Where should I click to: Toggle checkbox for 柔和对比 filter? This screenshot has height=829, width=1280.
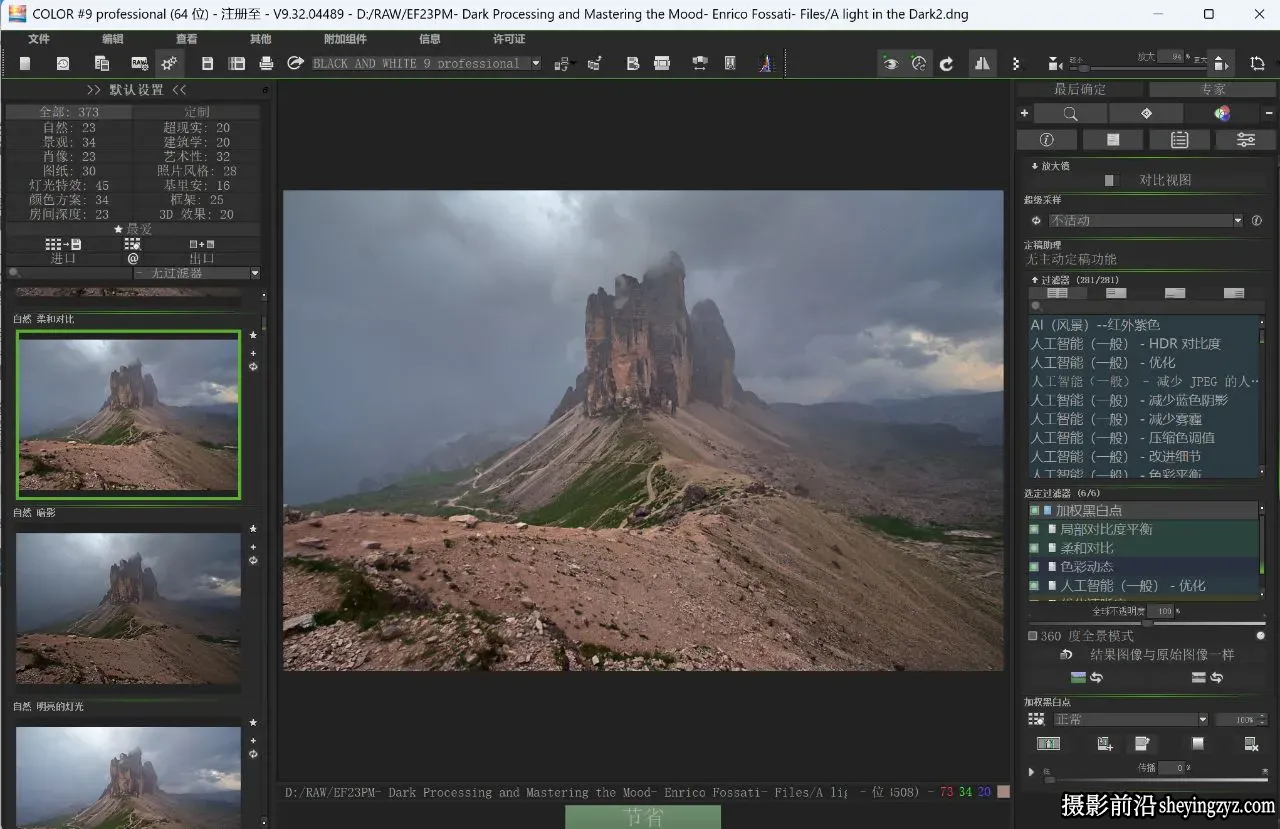[x=1035, y=548]
